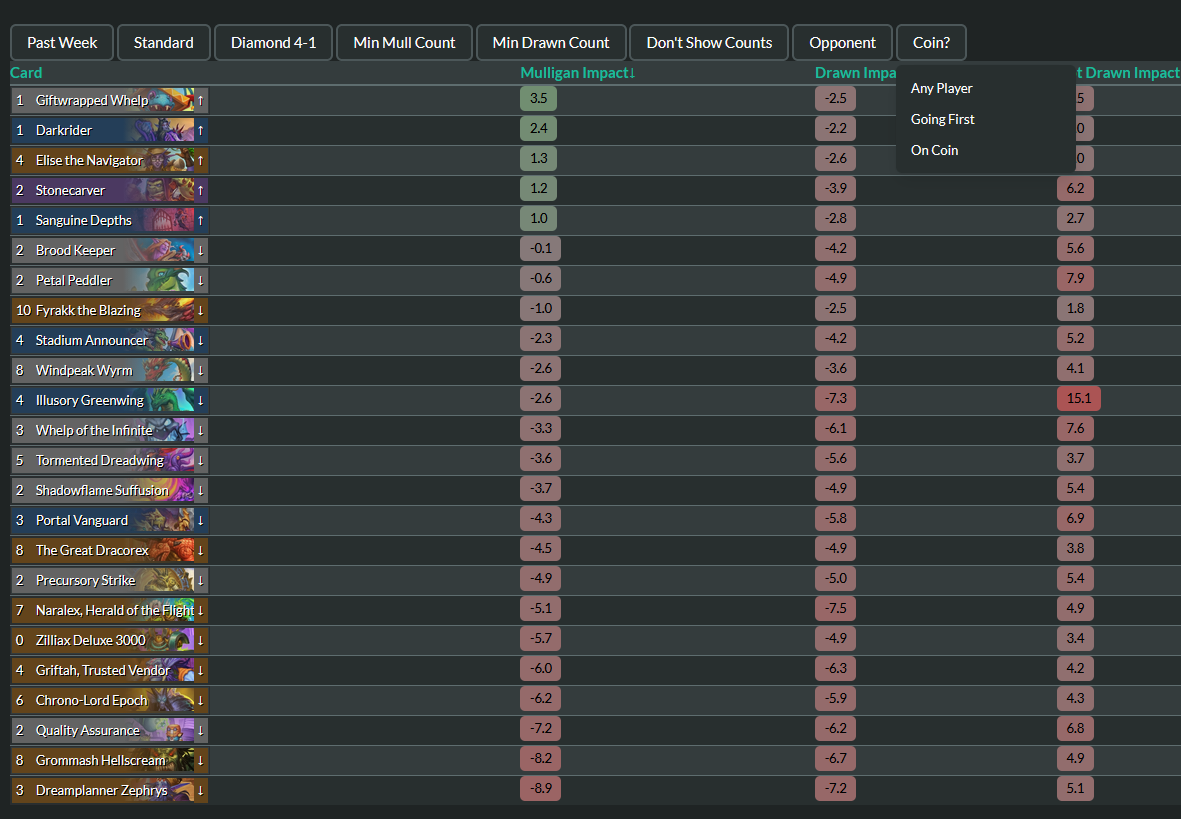The image size is (1181, 819).
Task: Click the Elise the Navigator card tile
Action: (109, 160)
